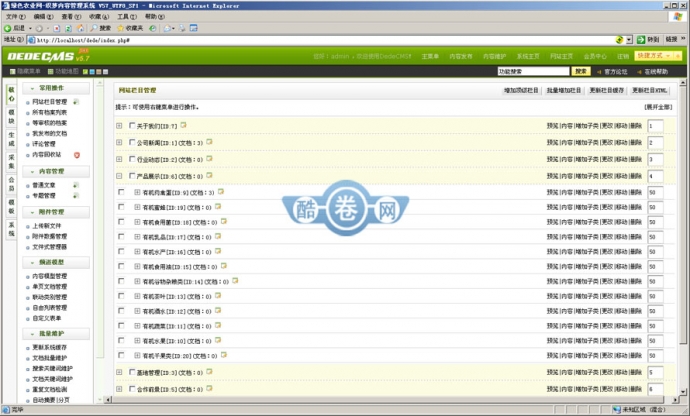
Task: Click the IE Refresh page icon
Action: point(69,28)
